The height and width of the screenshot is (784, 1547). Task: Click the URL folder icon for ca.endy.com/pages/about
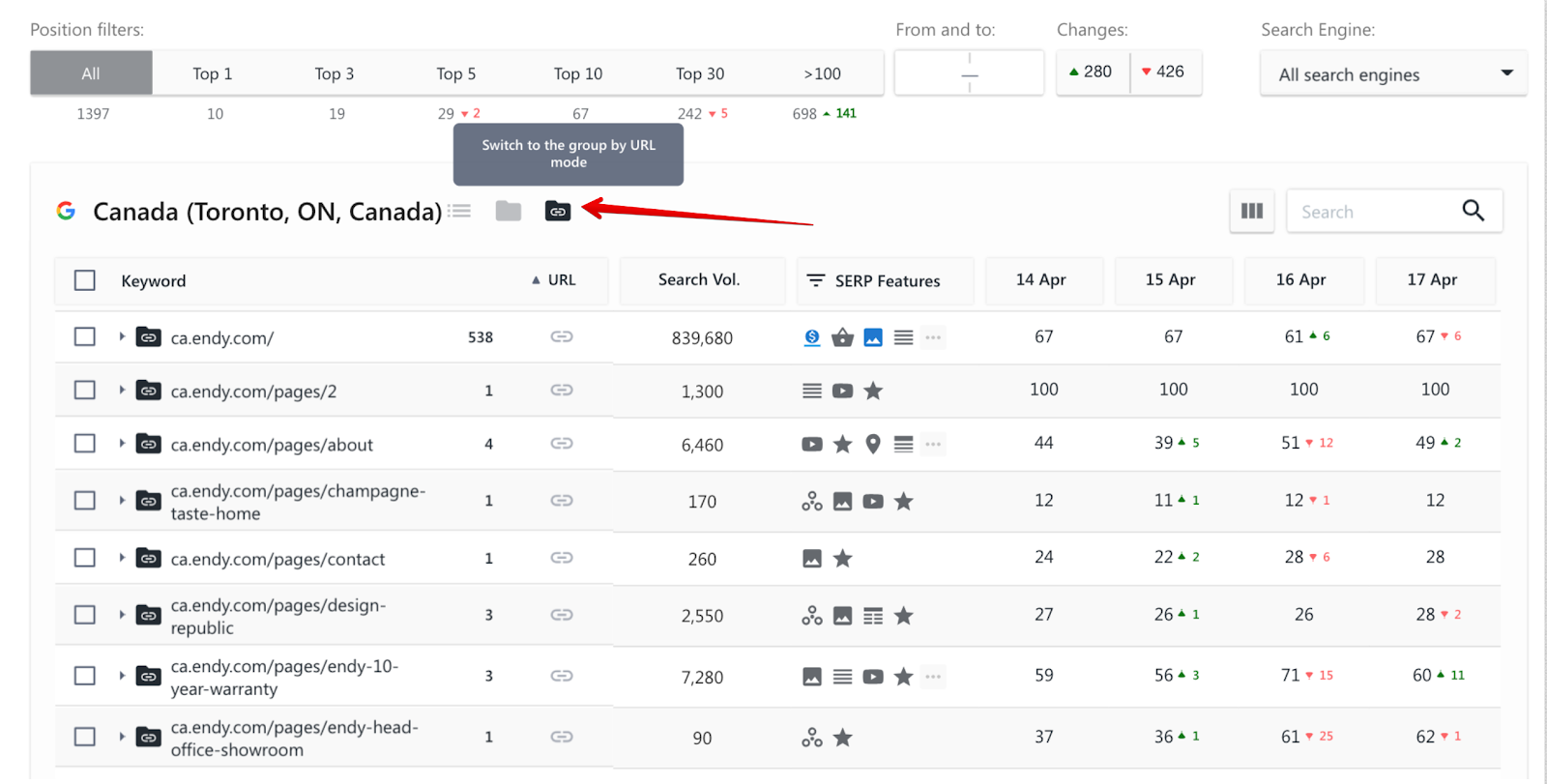pos(148,444)
